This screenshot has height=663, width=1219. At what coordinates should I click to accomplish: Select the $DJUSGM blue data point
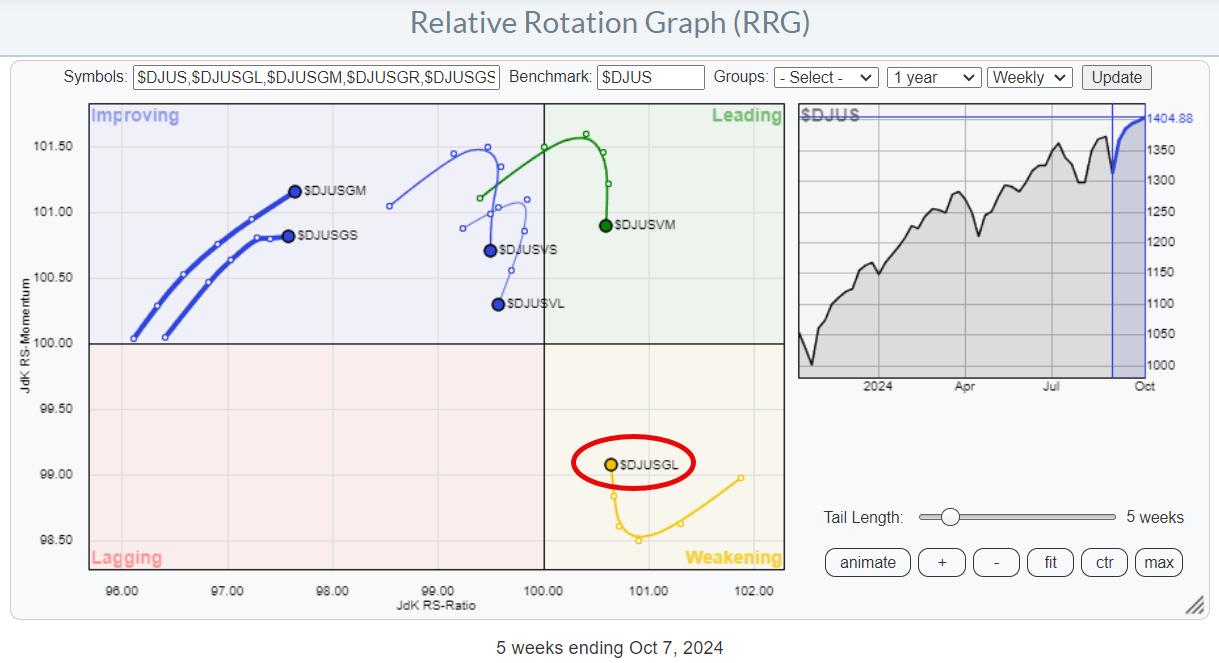tap(295, 191)
